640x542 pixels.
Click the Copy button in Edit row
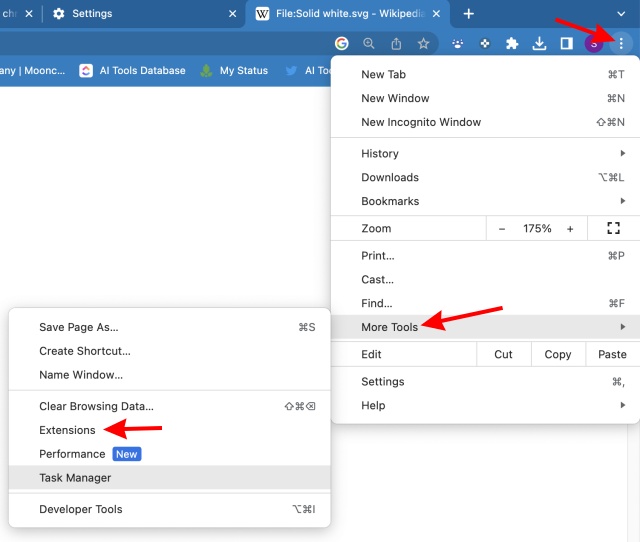[558, 354]
